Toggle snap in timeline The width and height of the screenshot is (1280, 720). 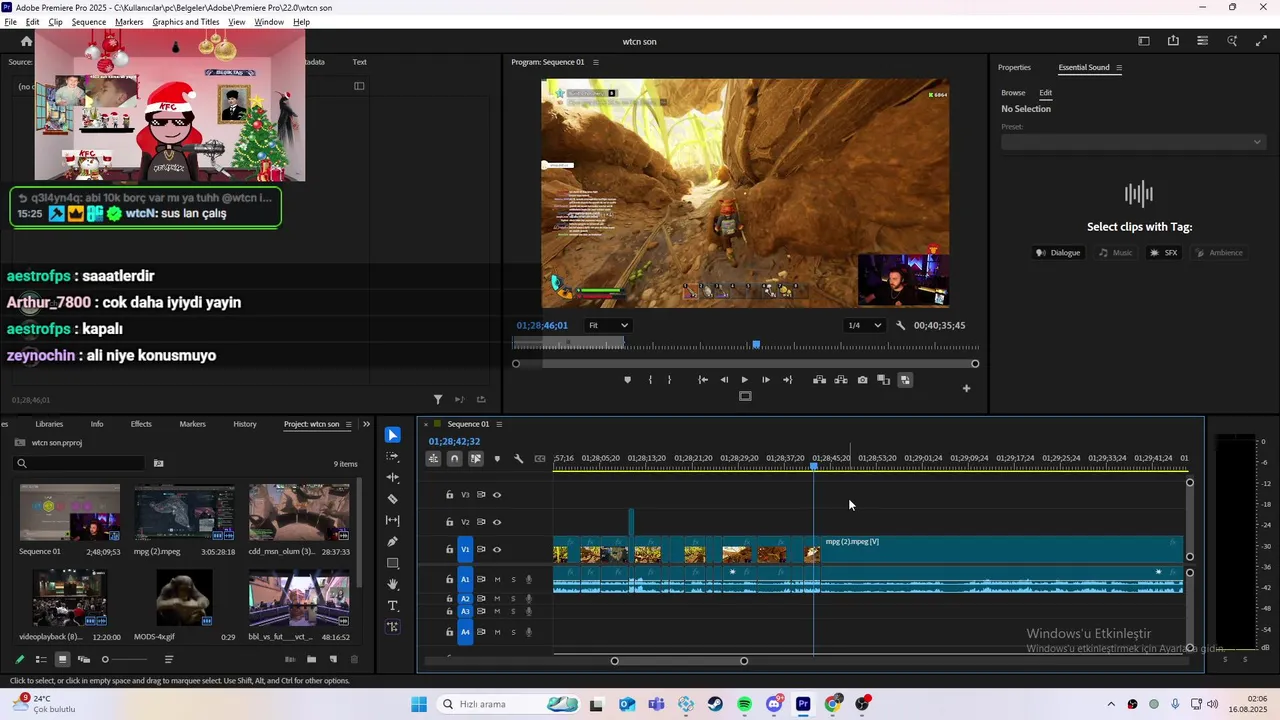coord(454,459)
